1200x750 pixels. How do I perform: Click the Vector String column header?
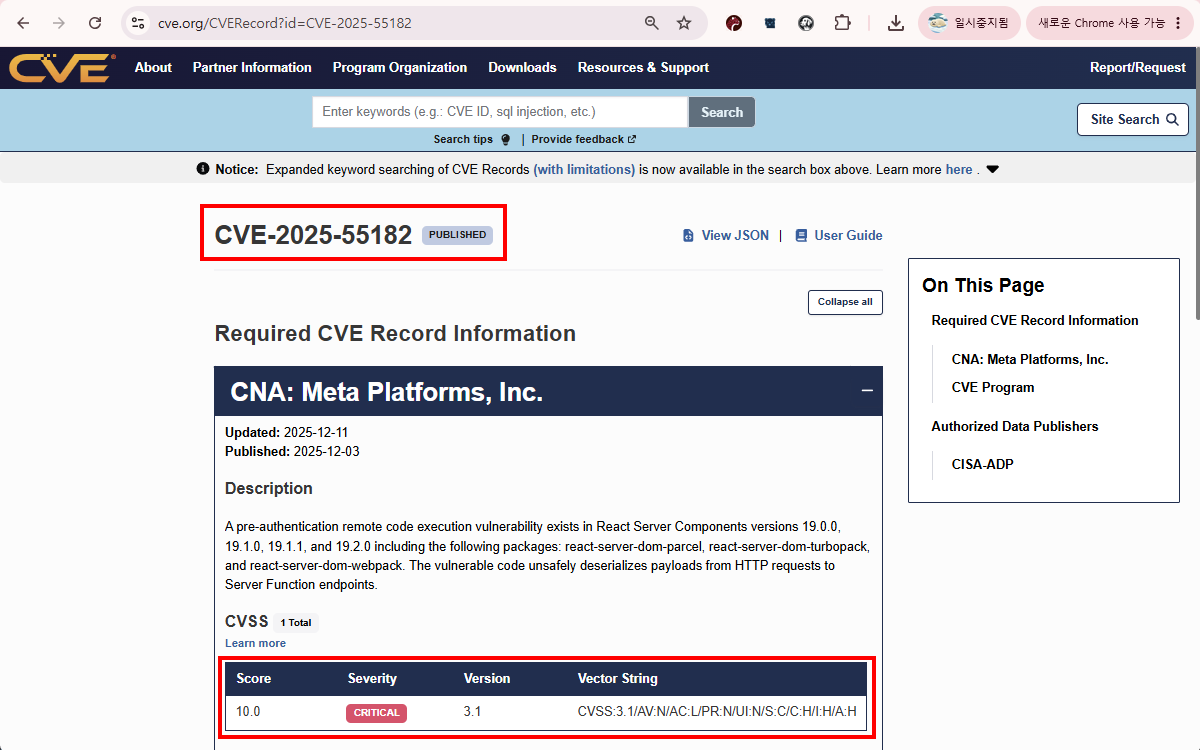point(617,678)
